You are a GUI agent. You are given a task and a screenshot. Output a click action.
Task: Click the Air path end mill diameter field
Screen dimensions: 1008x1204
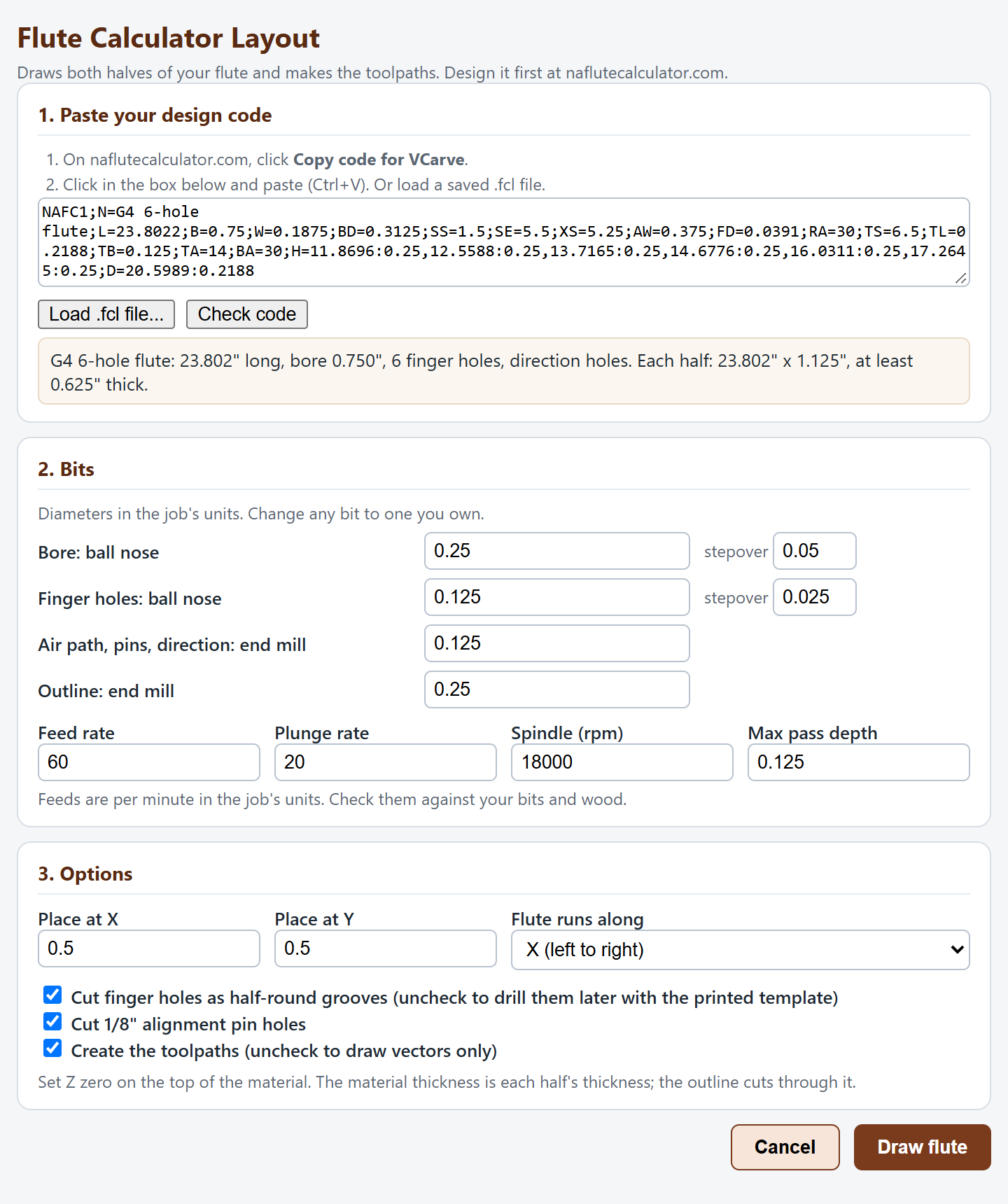tap(556, 643)
